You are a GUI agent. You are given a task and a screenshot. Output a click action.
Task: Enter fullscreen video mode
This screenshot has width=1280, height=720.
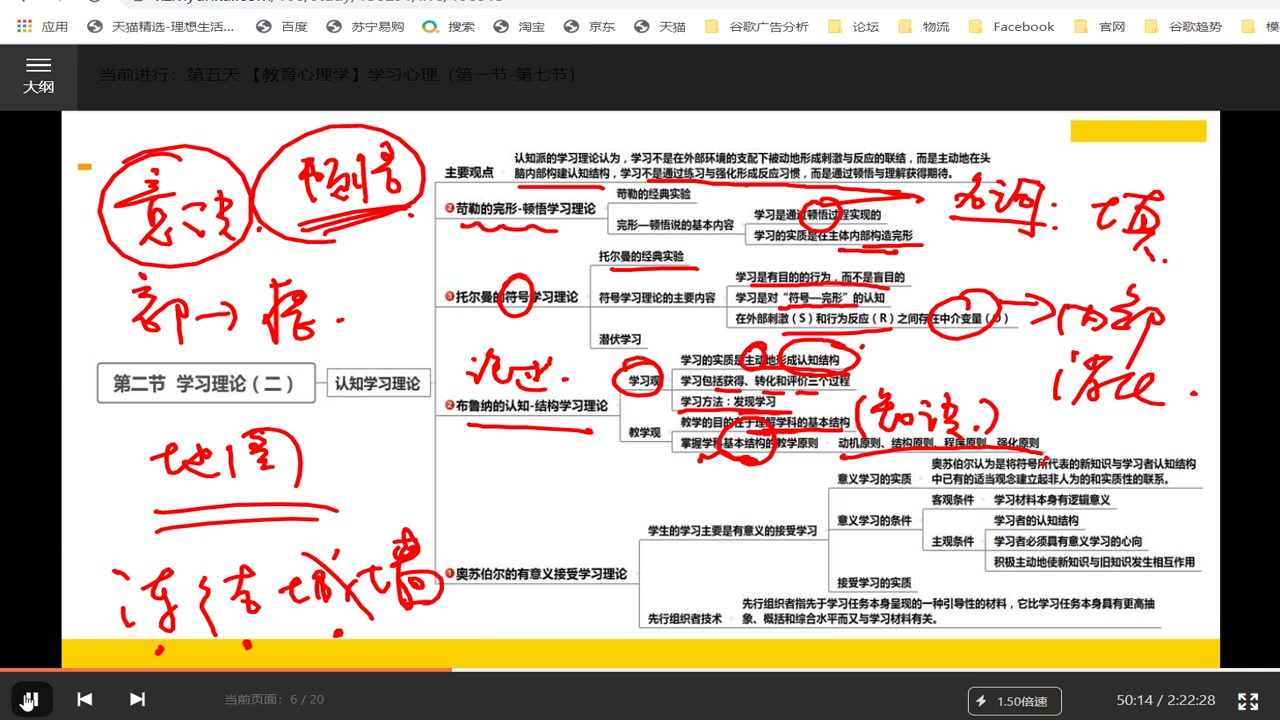tap(1248, 701)
